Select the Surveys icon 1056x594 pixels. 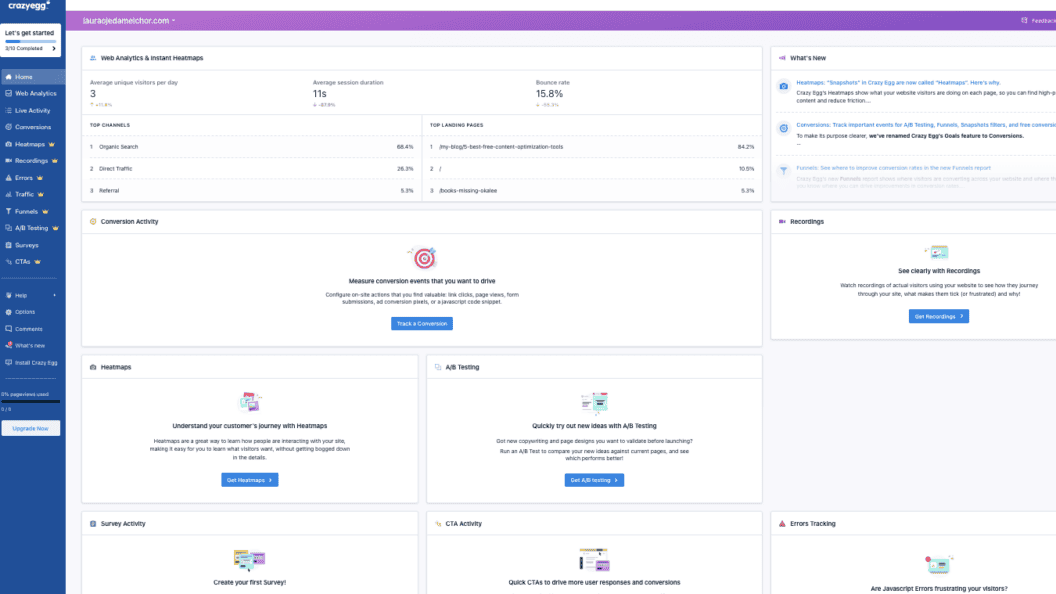(x=10, y=244)
